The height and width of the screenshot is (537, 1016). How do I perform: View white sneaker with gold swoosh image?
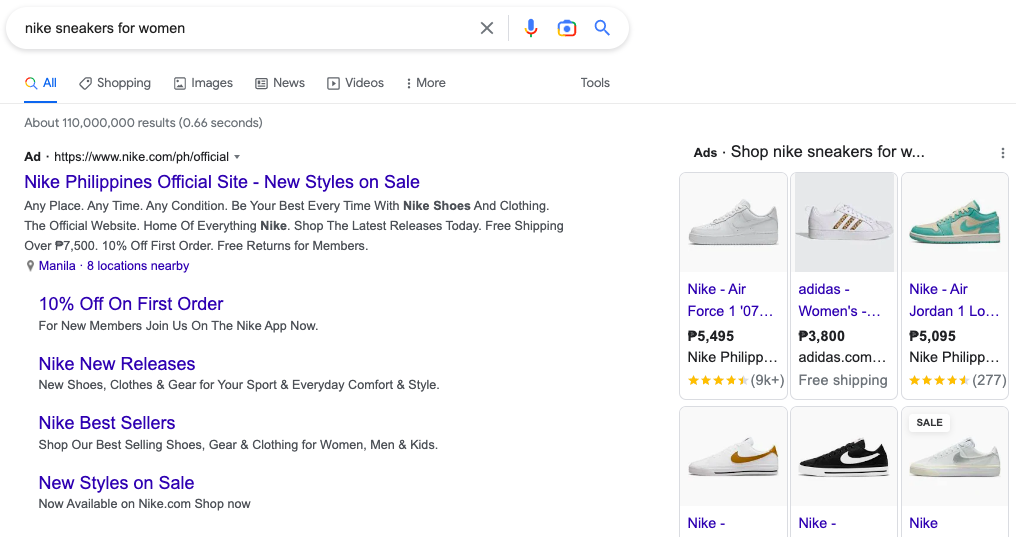[733, 458]
